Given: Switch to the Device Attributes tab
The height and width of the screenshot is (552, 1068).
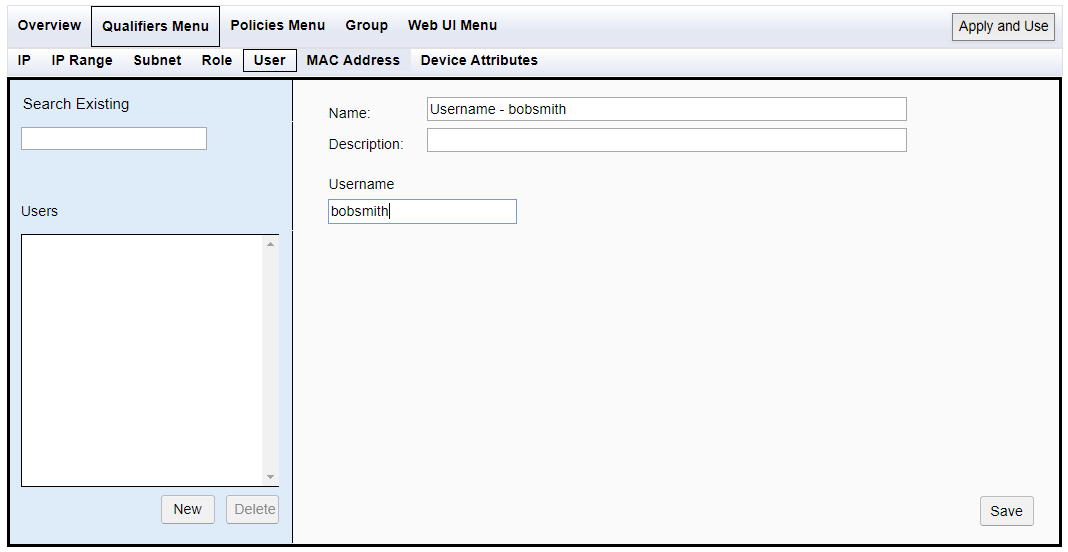Looking at the screenshot, I should tap(479, 60).
